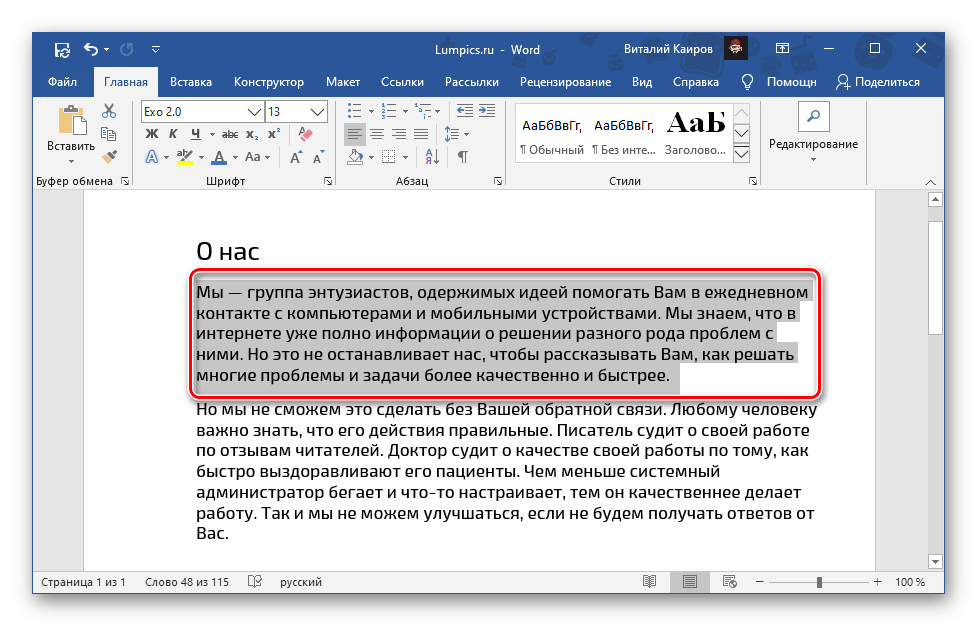
Task: Toggle italic К formatting
Action: coord(174,134)
